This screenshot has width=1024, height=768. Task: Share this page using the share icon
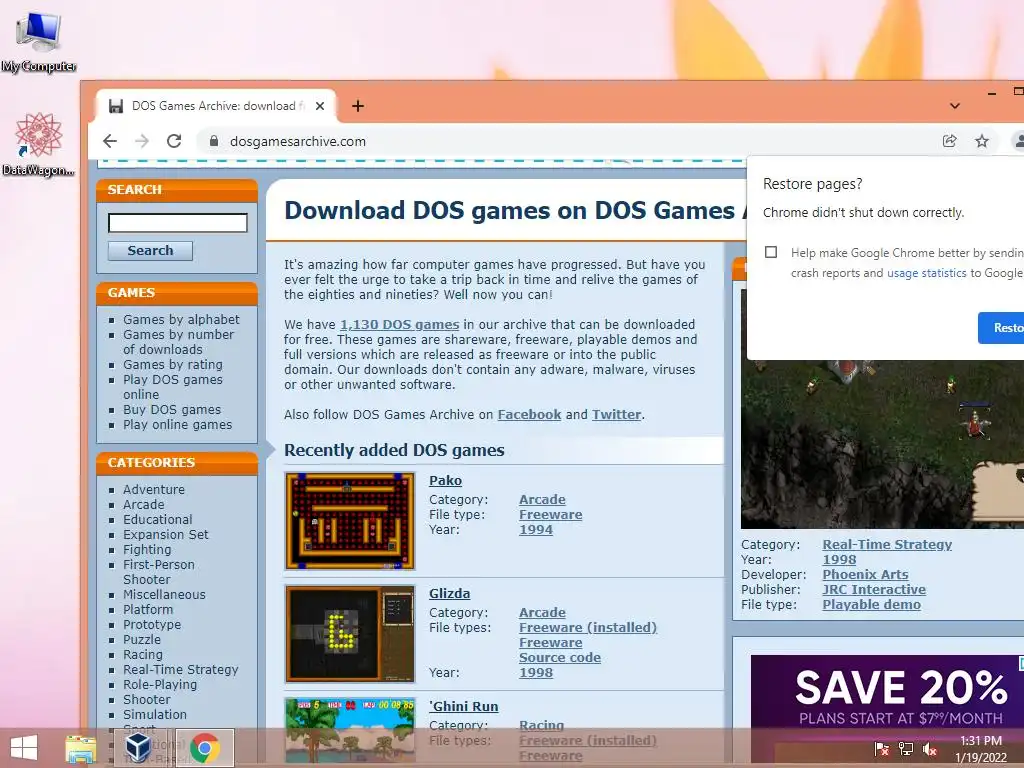[x=950, y=141]
